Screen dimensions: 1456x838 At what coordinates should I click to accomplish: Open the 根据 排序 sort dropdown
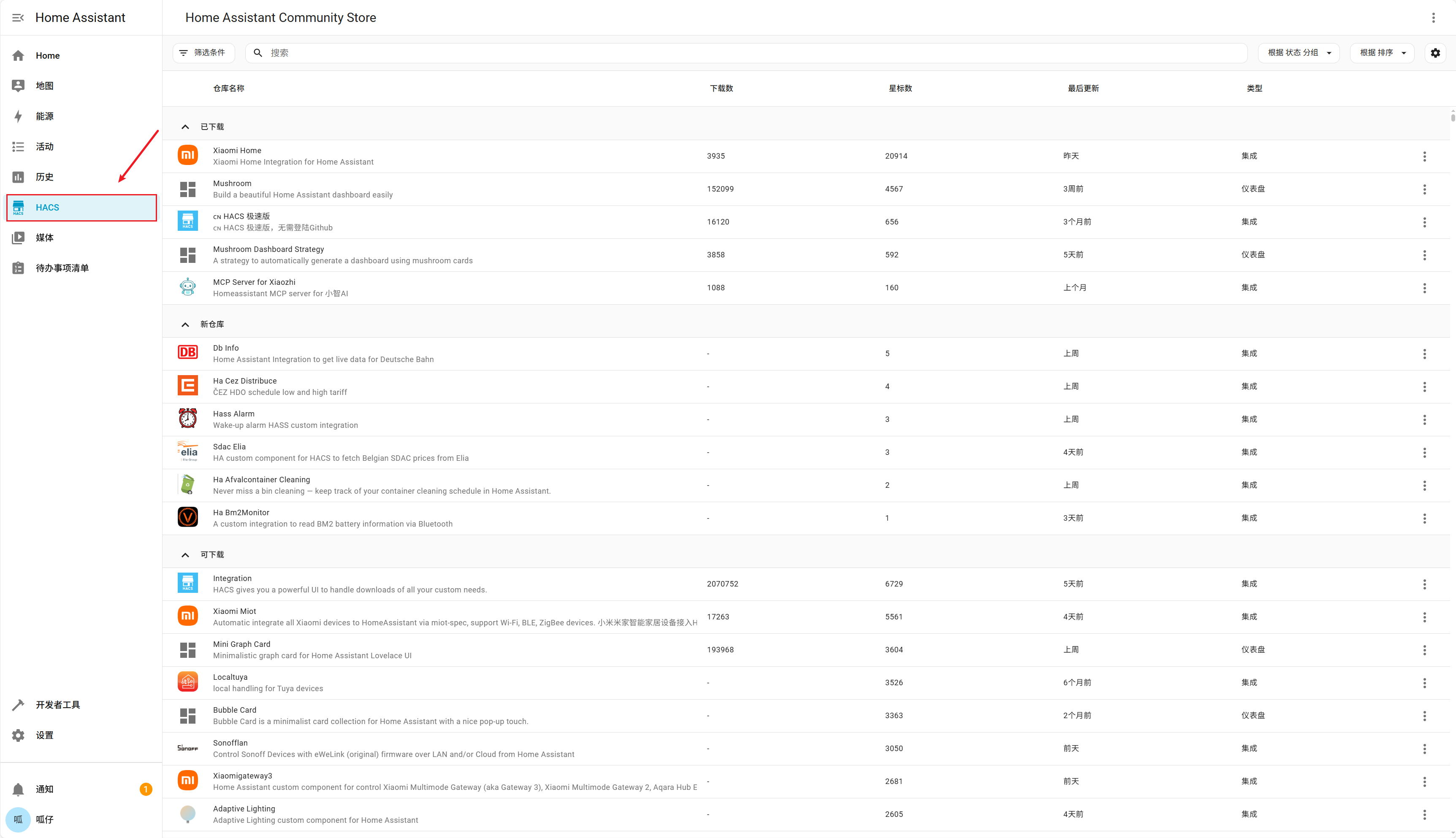1382,53
